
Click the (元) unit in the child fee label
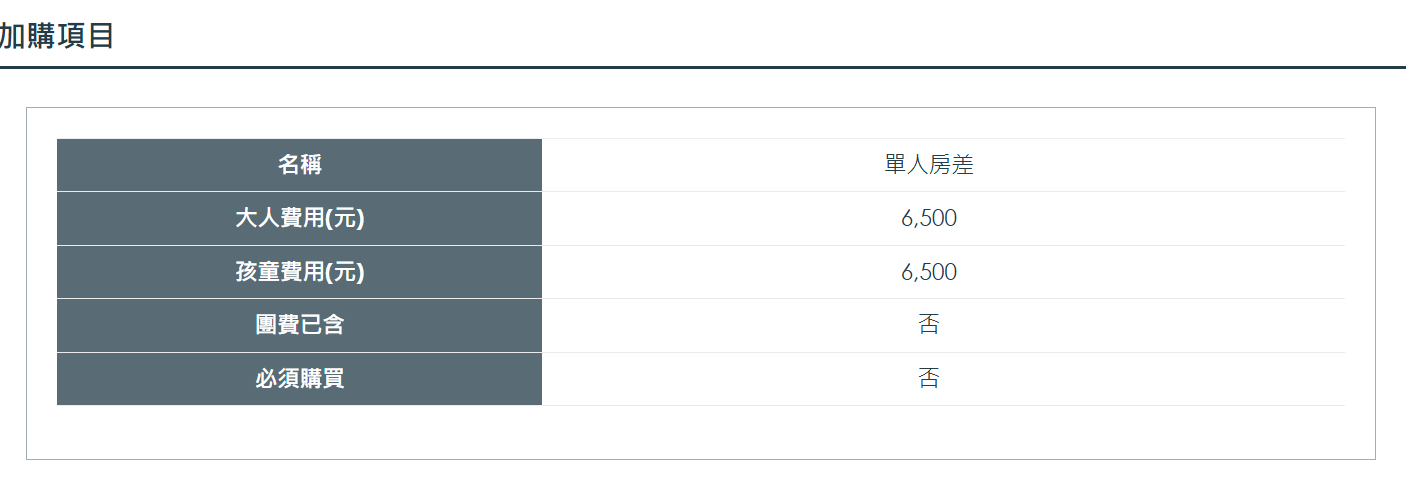click(345, 272)
